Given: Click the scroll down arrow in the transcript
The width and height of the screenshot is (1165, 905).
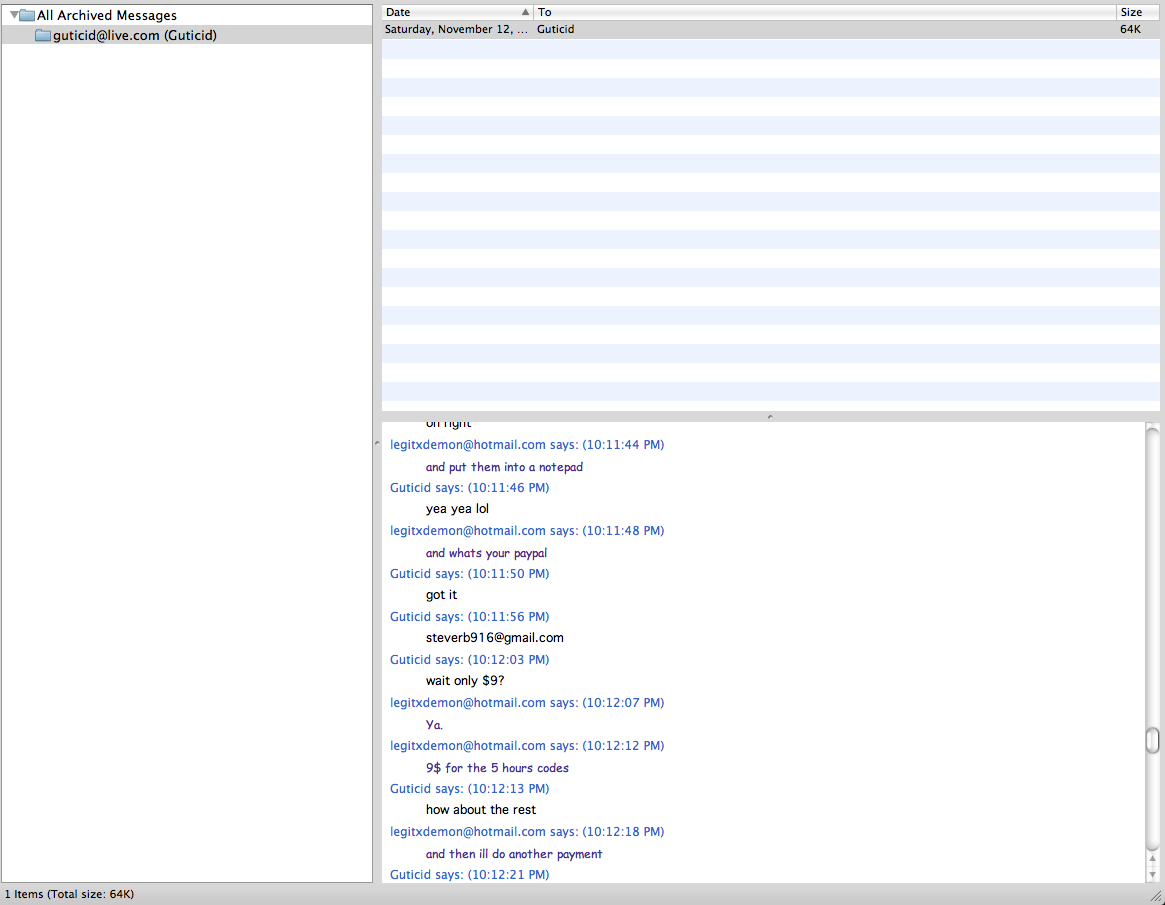Looking at the screenshot, I should [x=1152, y=875].
